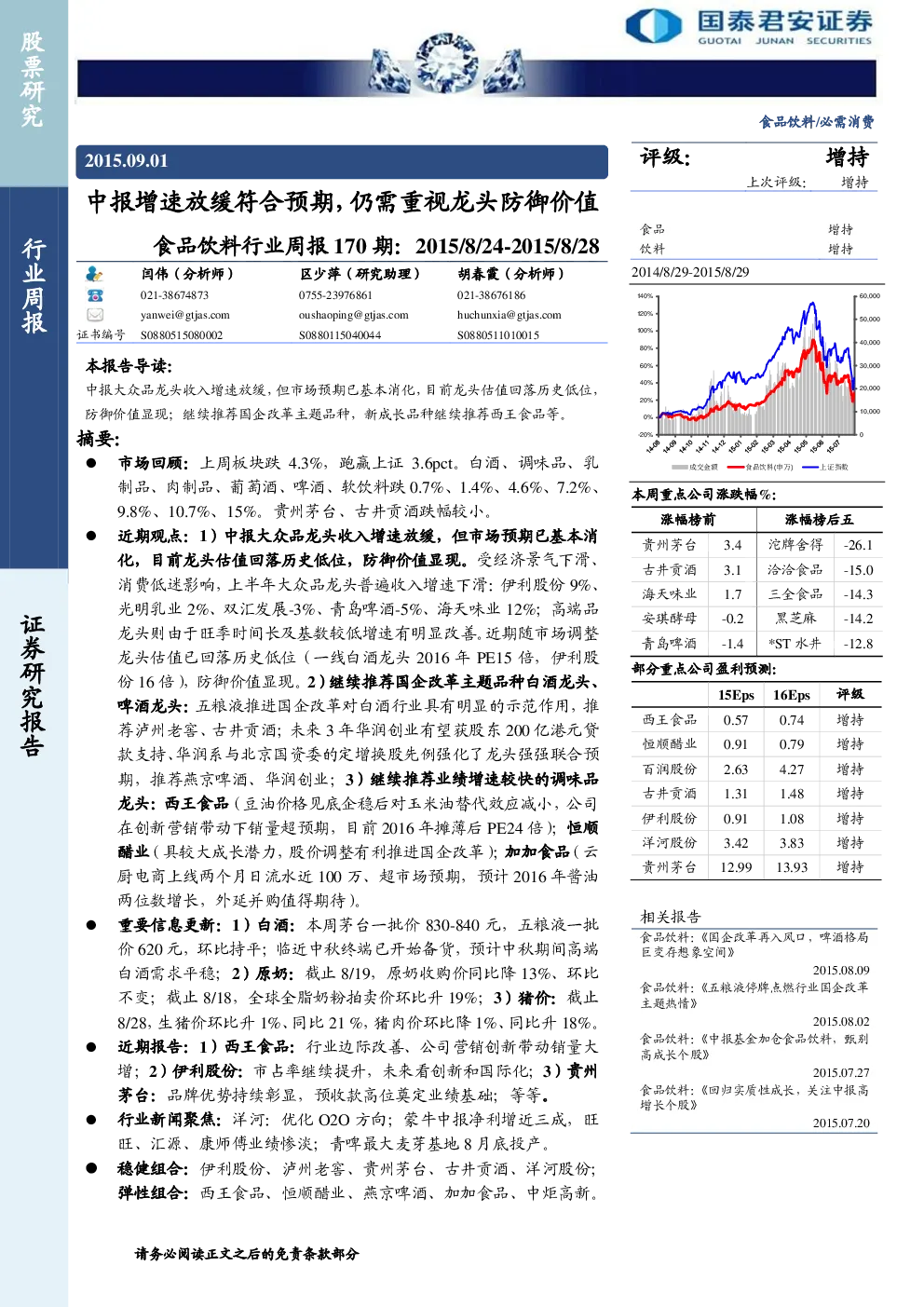Click the disclaimer notice at page bottom
The height and width of the screenshot is (1307, 924).
click(247, 1254)
